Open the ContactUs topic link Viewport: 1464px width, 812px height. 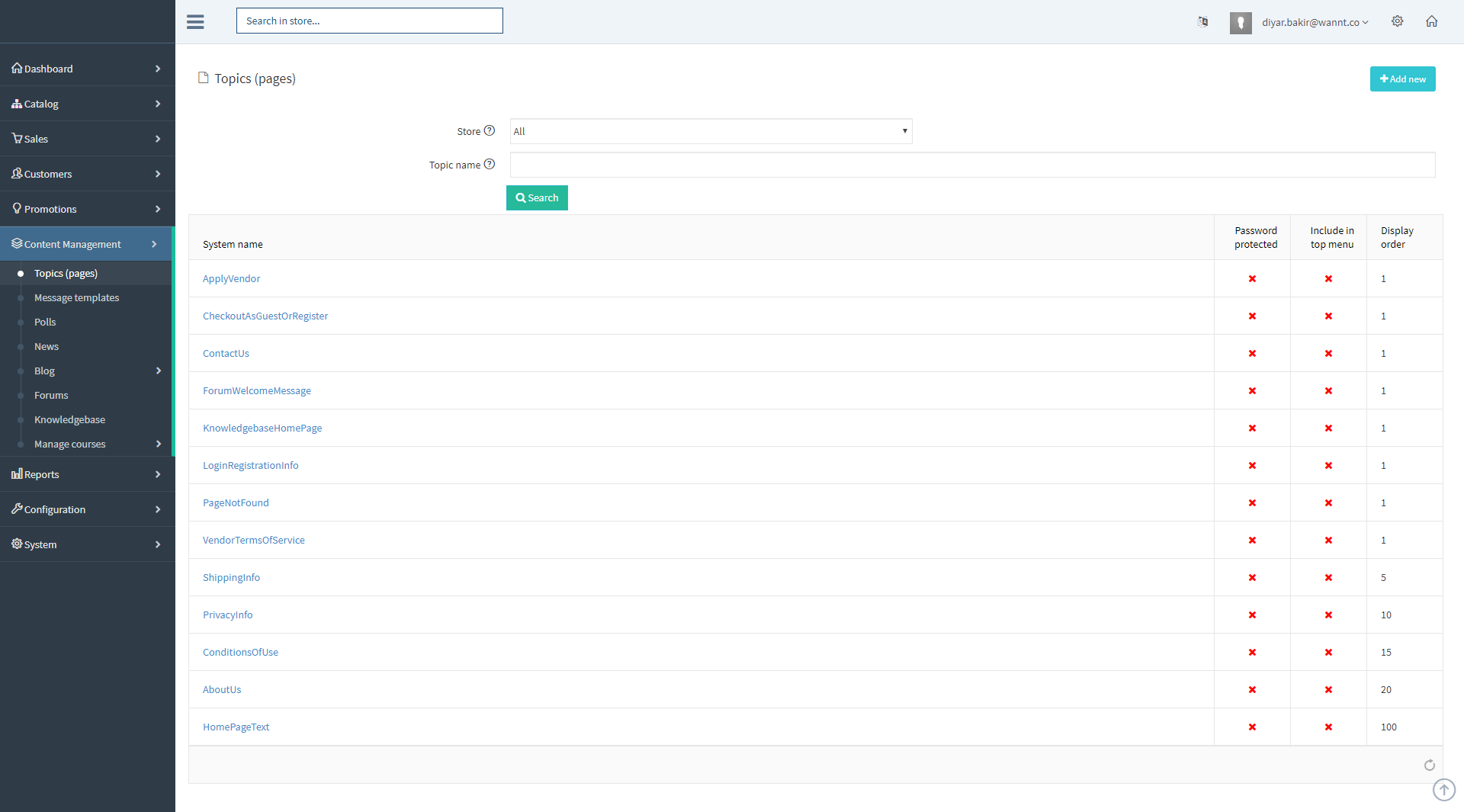226,353
